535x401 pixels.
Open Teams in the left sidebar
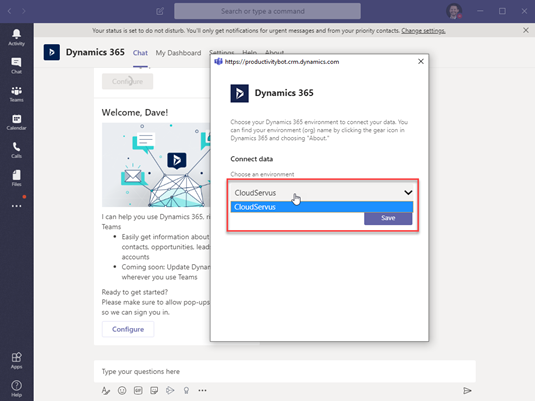[16, 94]
